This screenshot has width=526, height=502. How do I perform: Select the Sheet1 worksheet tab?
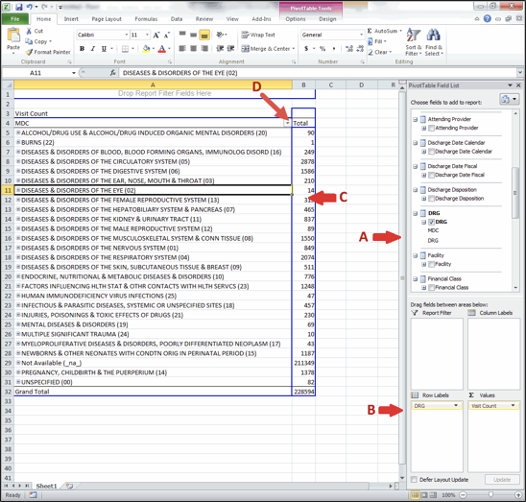click(x=46, y=486)
